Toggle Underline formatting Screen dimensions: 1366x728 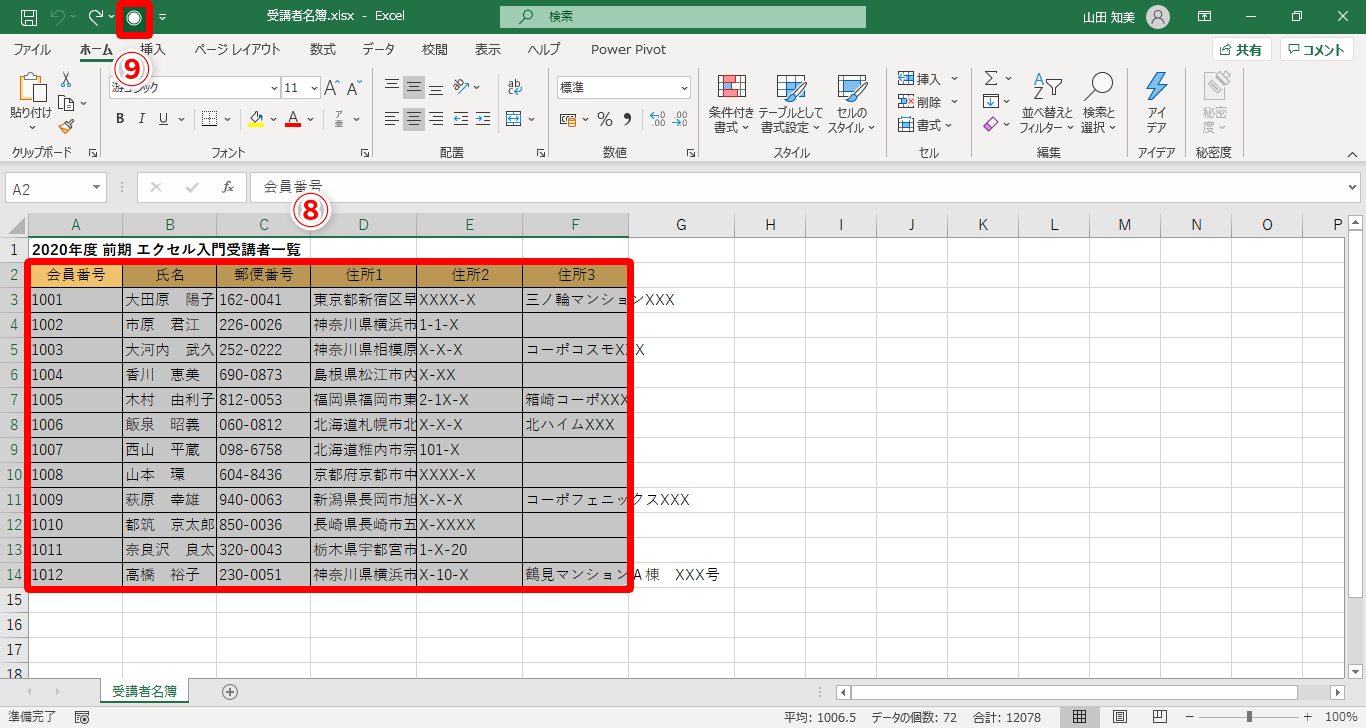163,119
